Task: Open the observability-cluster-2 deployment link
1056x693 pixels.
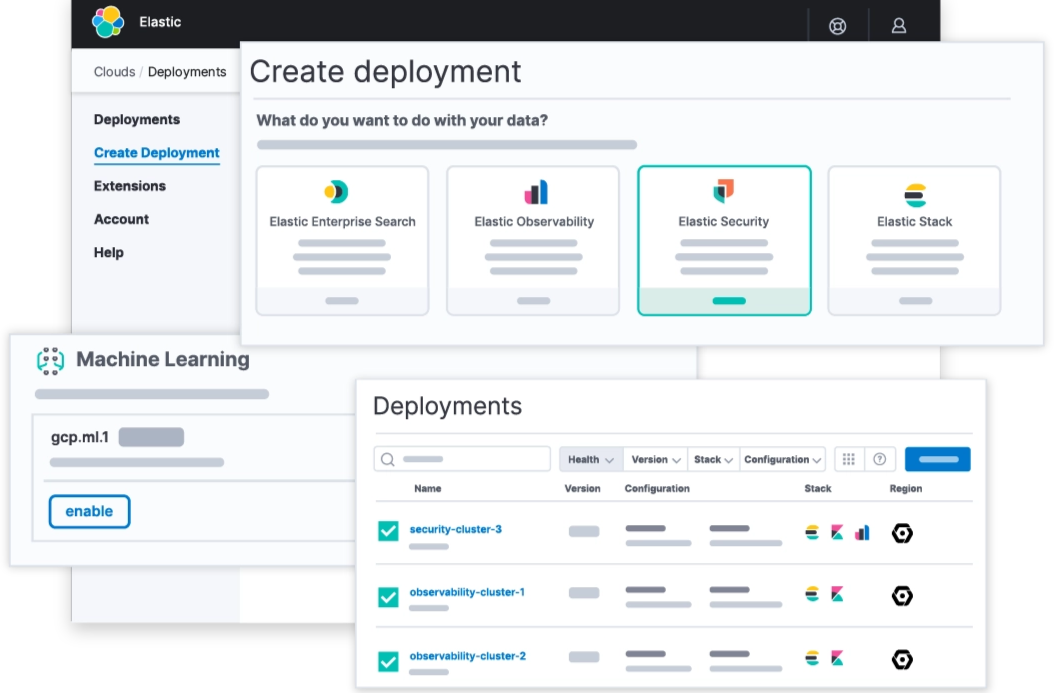Action: pos(467,656)
